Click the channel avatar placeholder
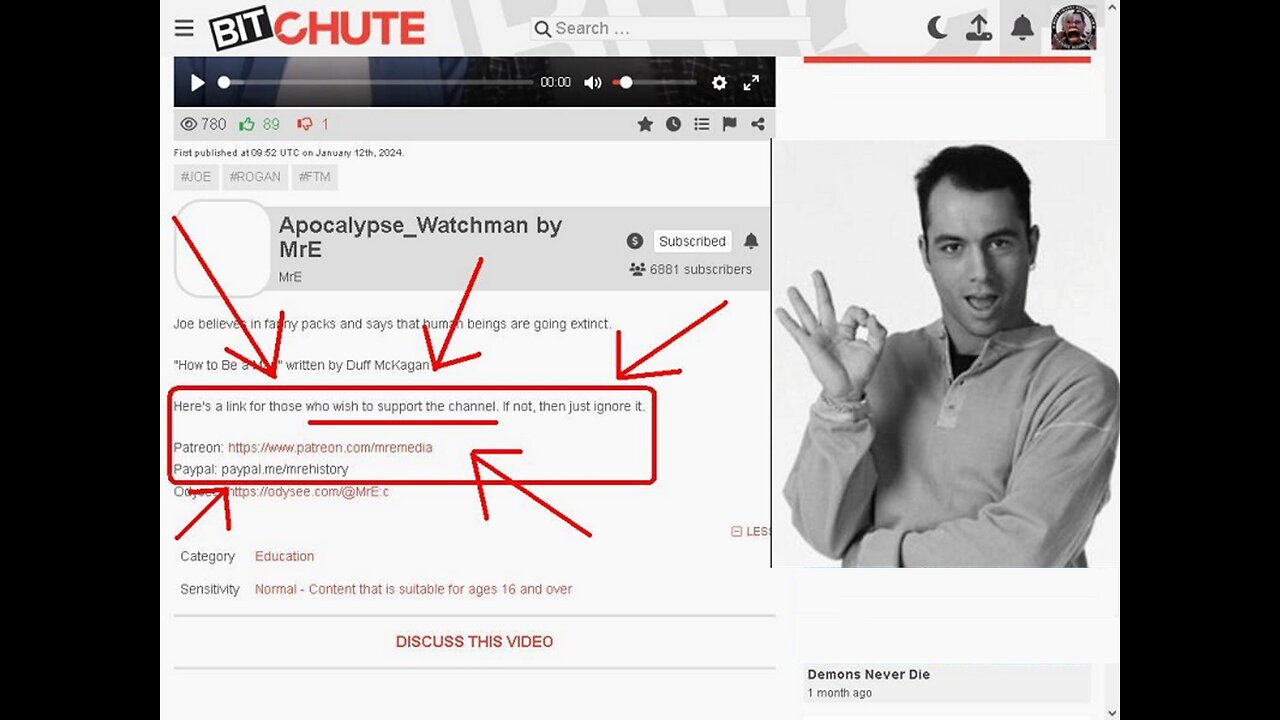This screenshot has width=1280, height=720. point(222,248)
